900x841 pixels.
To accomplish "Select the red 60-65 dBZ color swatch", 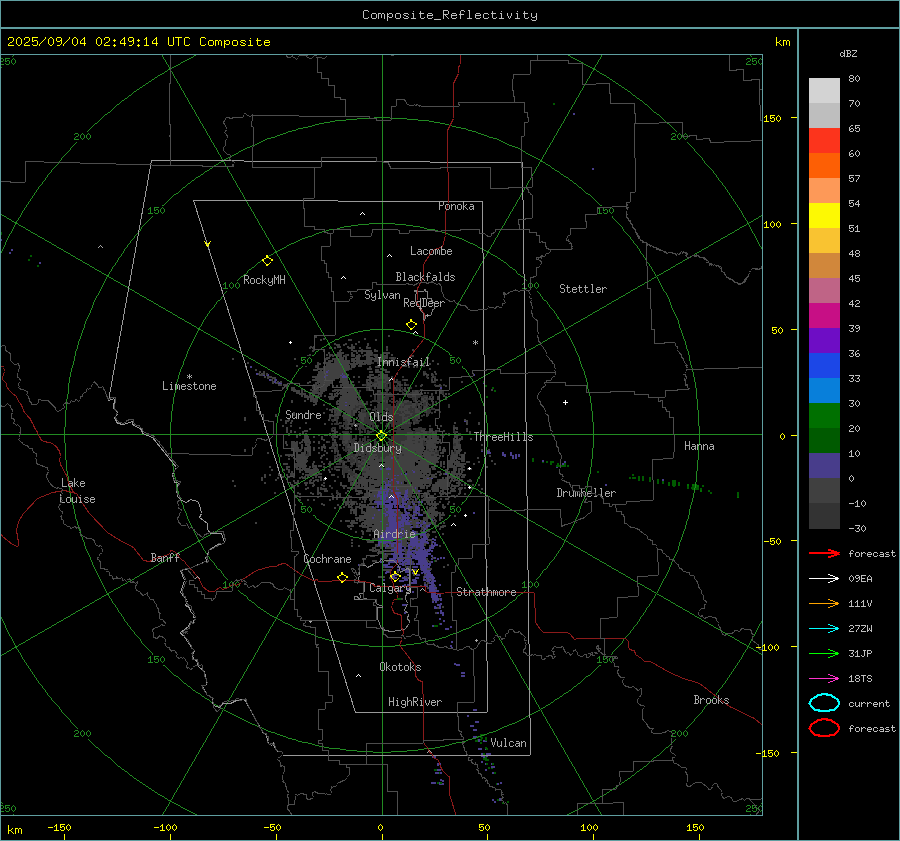I will pos(824,141).
